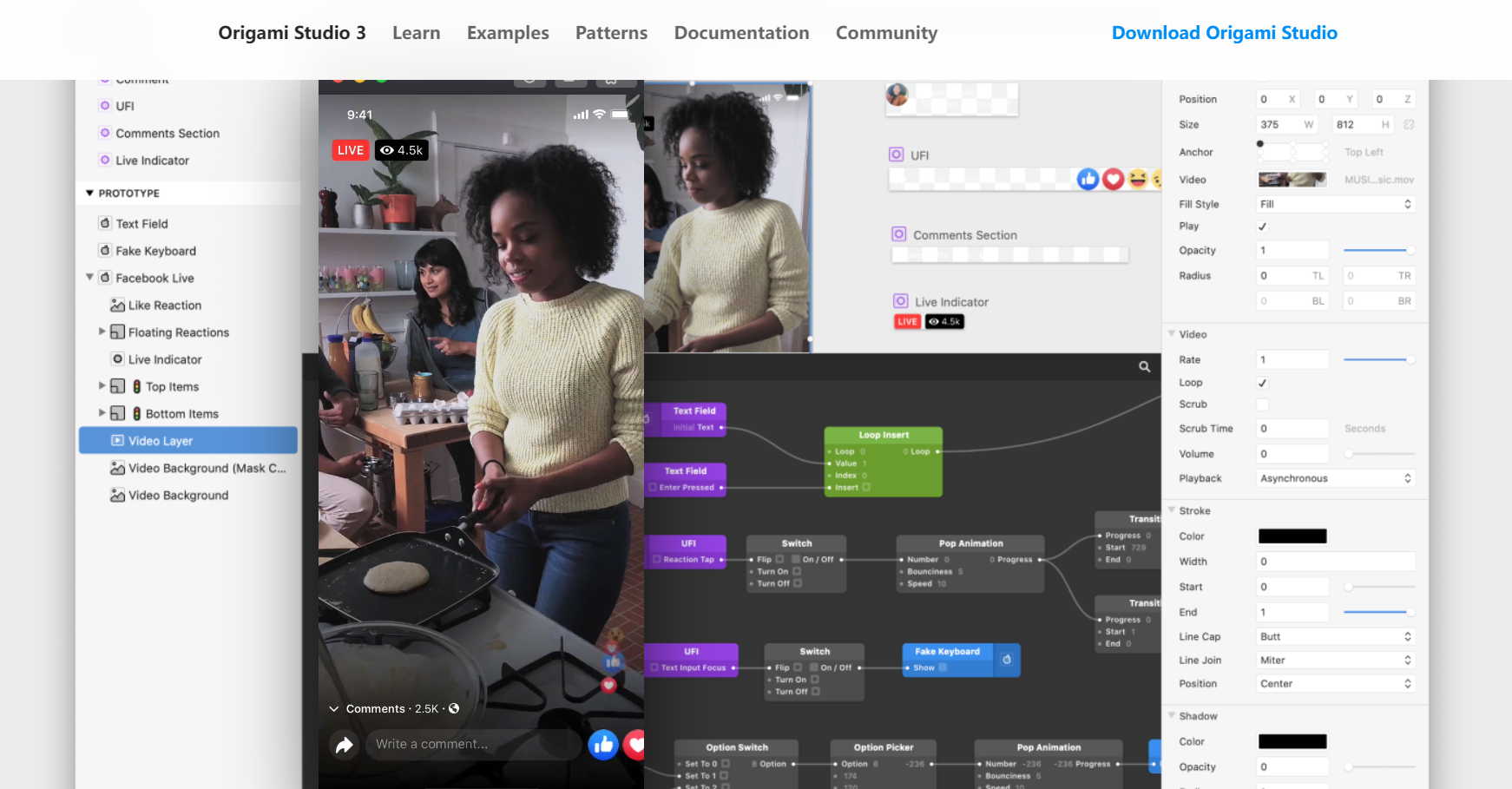This screenshot has width=1512, height=789.
Task: Click Download Origami Studio link
Action: (1224, 33)
